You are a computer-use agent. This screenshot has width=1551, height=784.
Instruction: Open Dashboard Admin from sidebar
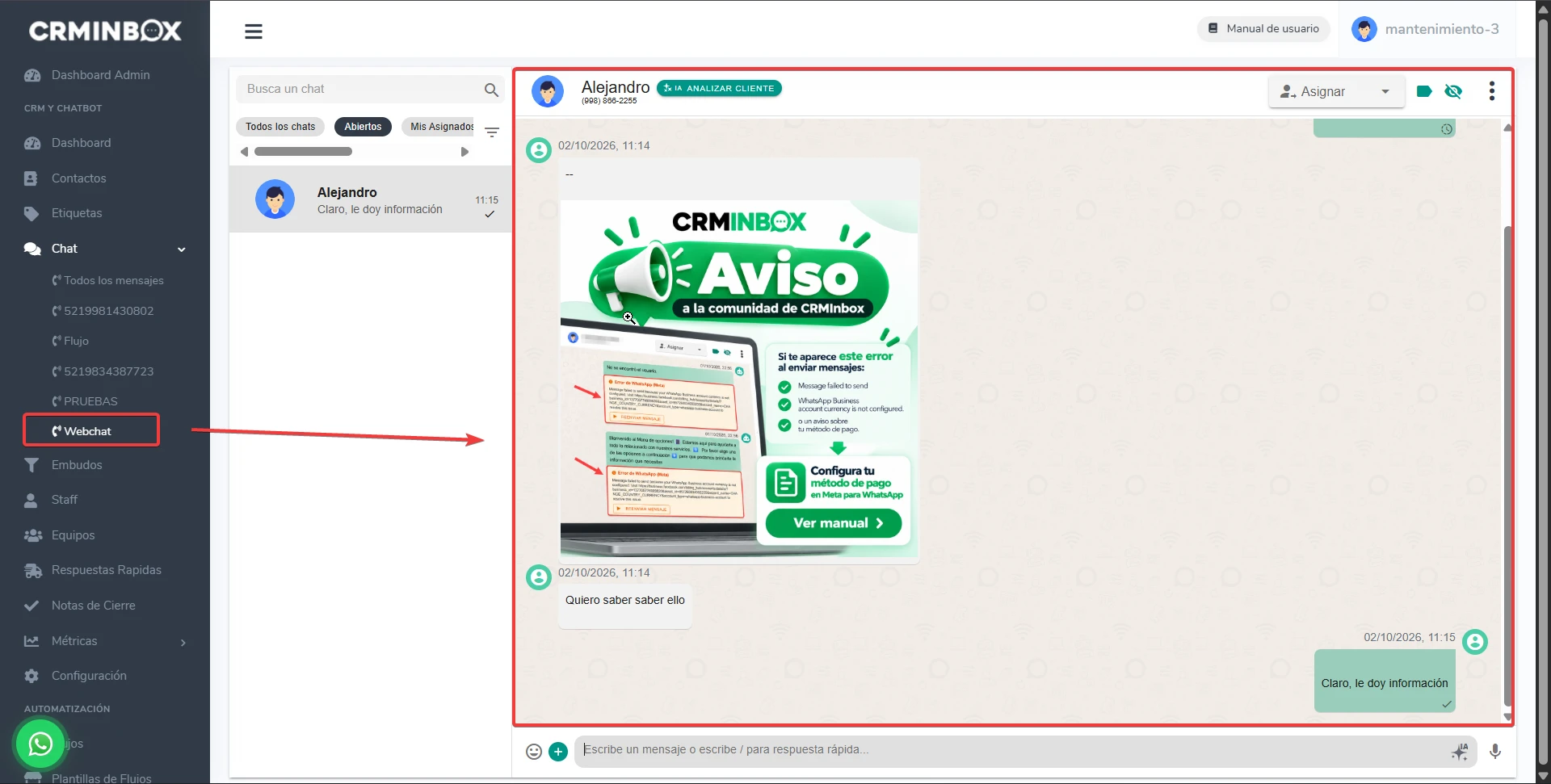[87, 75]
